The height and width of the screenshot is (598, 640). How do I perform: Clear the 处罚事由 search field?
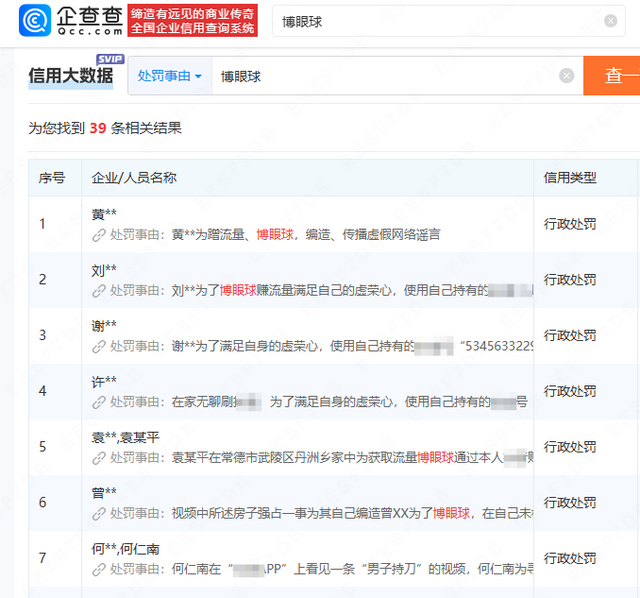[566, 76]
